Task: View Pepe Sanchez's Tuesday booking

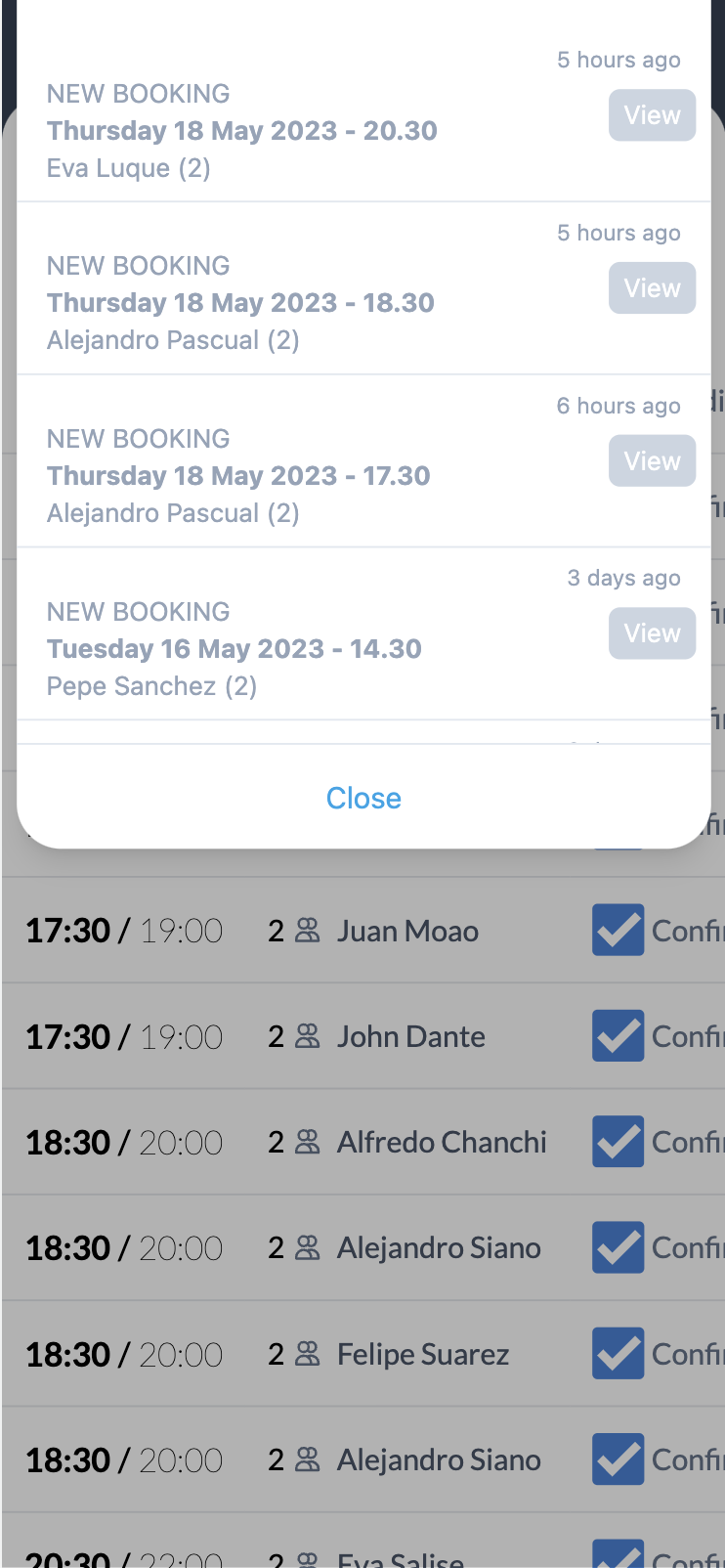Action: tap(652, 633)
